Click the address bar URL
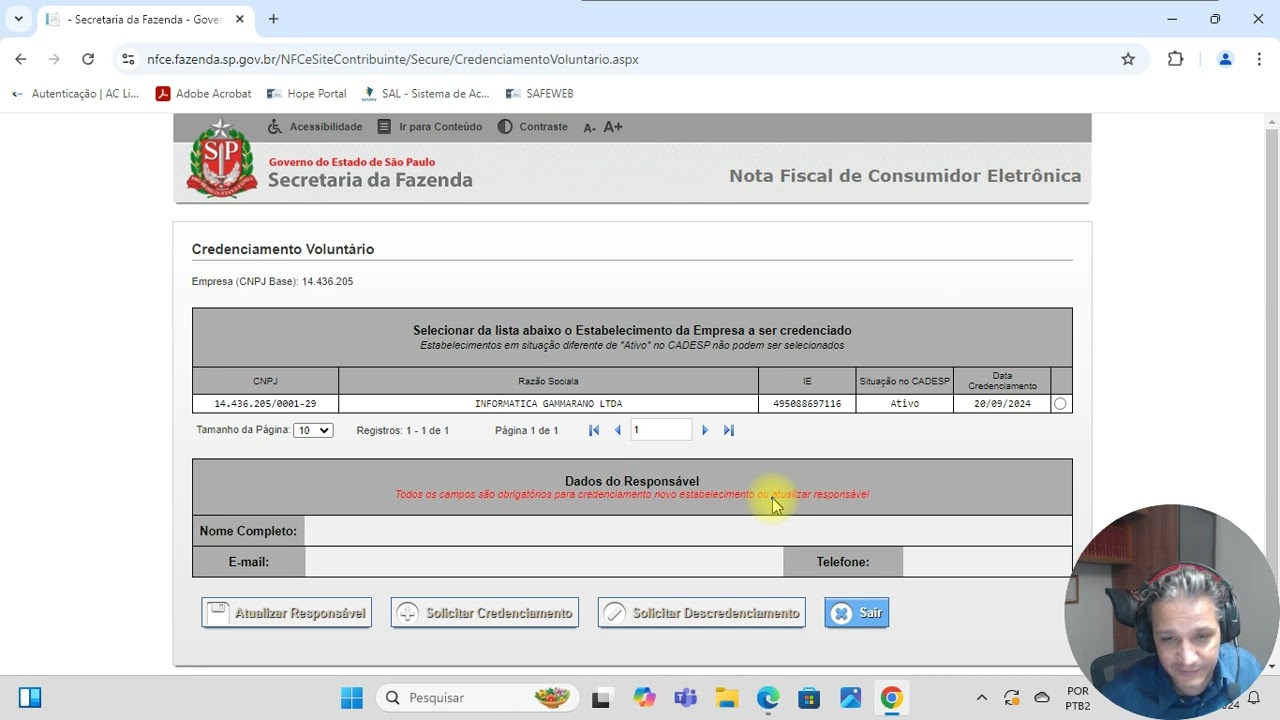 (393, 59)
